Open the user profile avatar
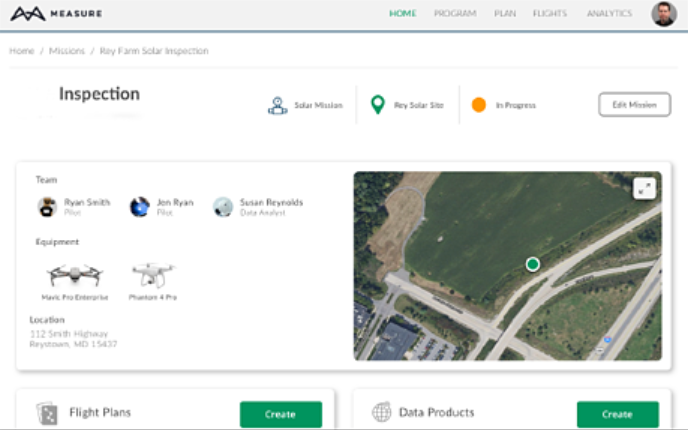Image resolution: width=688 pixels, height=430 pixels. (664, 14)
